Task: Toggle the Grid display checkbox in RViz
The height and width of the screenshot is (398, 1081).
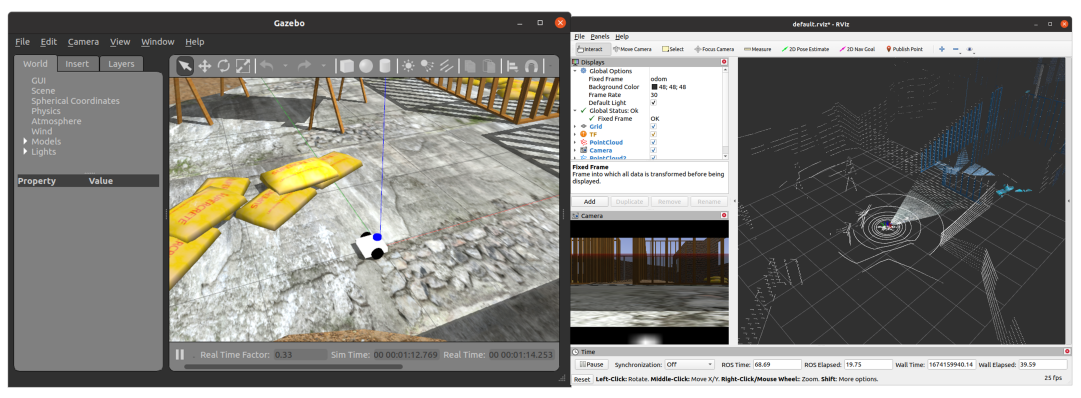Action: (653, 126)
